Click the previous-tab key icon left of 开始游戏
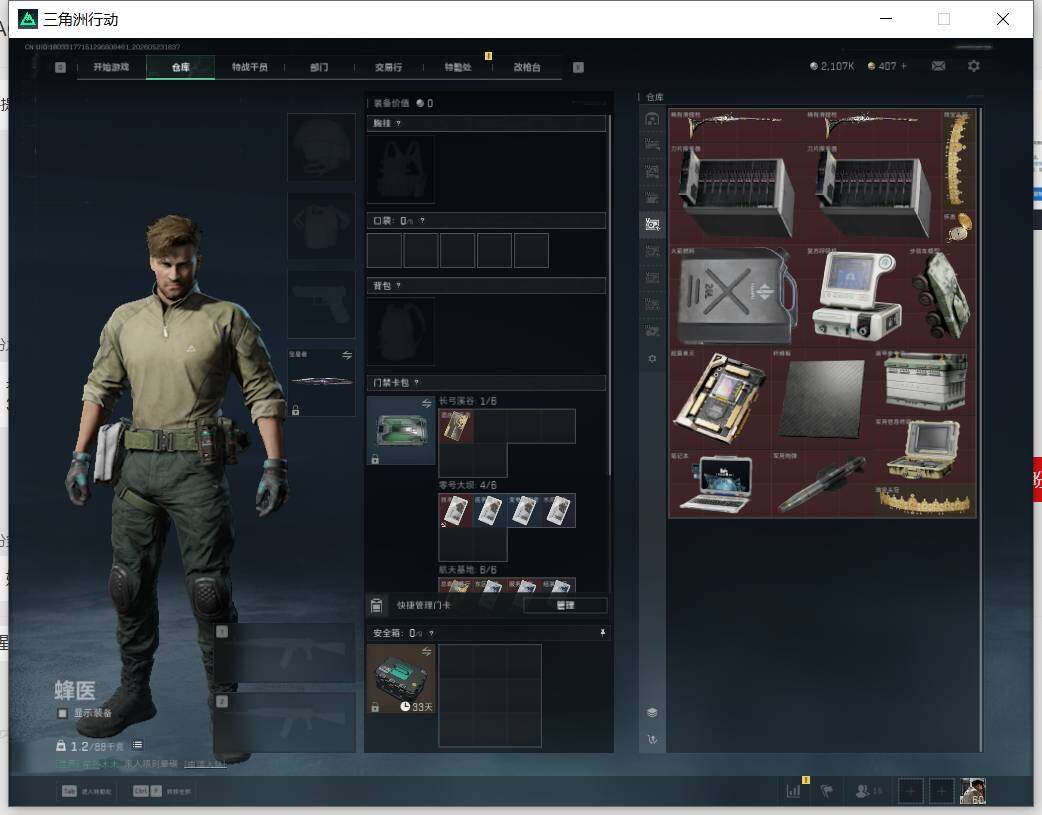 [60, 67]
